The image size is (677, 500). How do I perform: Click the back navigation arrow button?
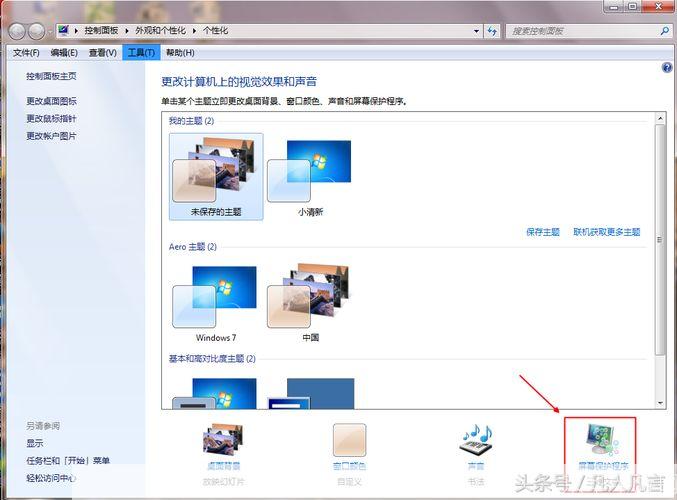(x=17, y=31)
